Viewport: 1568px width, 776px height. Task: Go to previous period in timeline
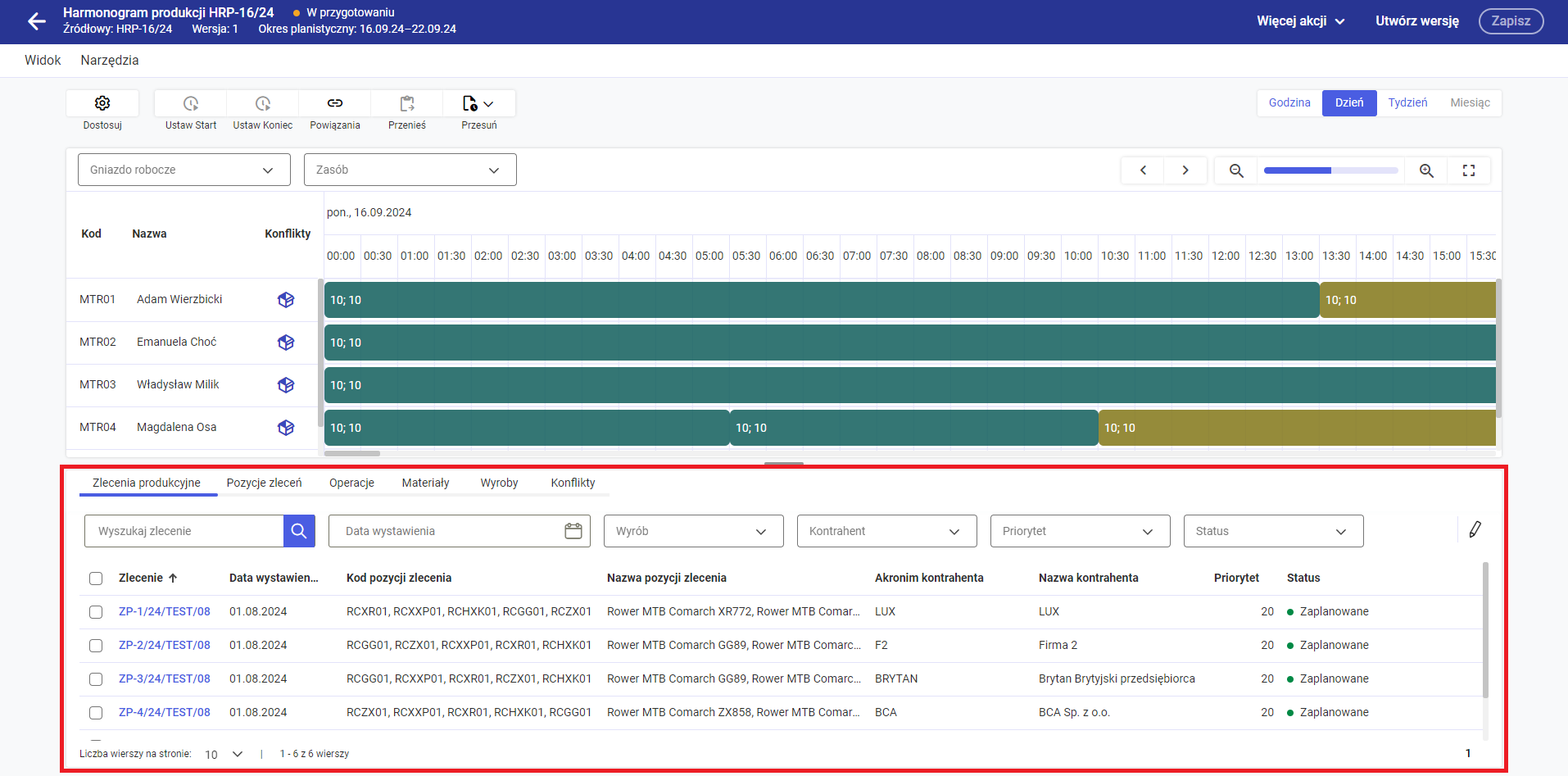(1143, 170)
